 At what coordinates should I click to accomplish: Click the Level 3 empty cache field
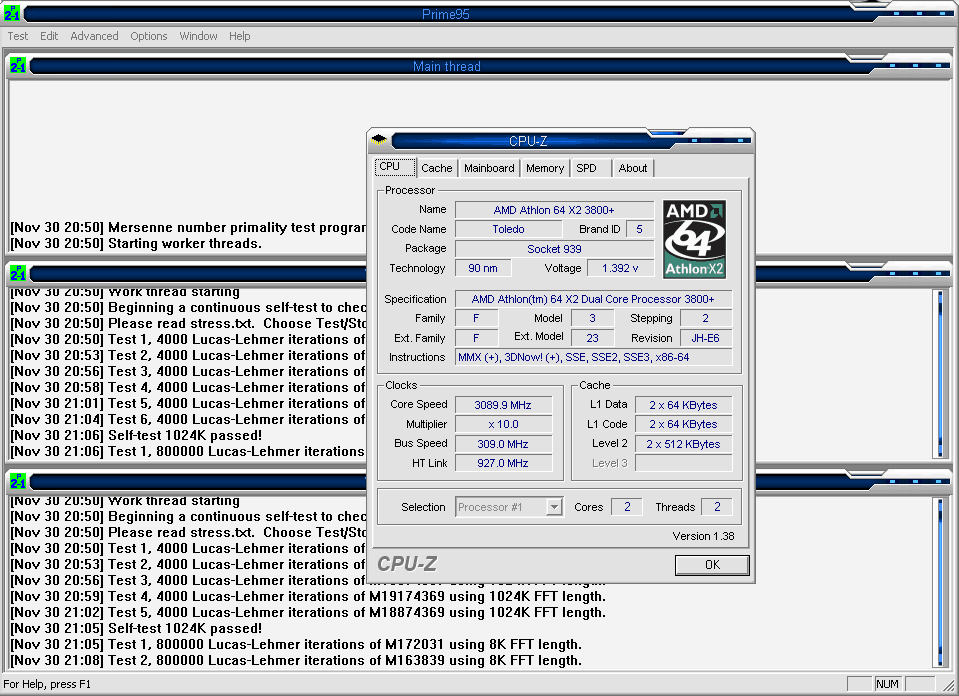tap(683, 463)
